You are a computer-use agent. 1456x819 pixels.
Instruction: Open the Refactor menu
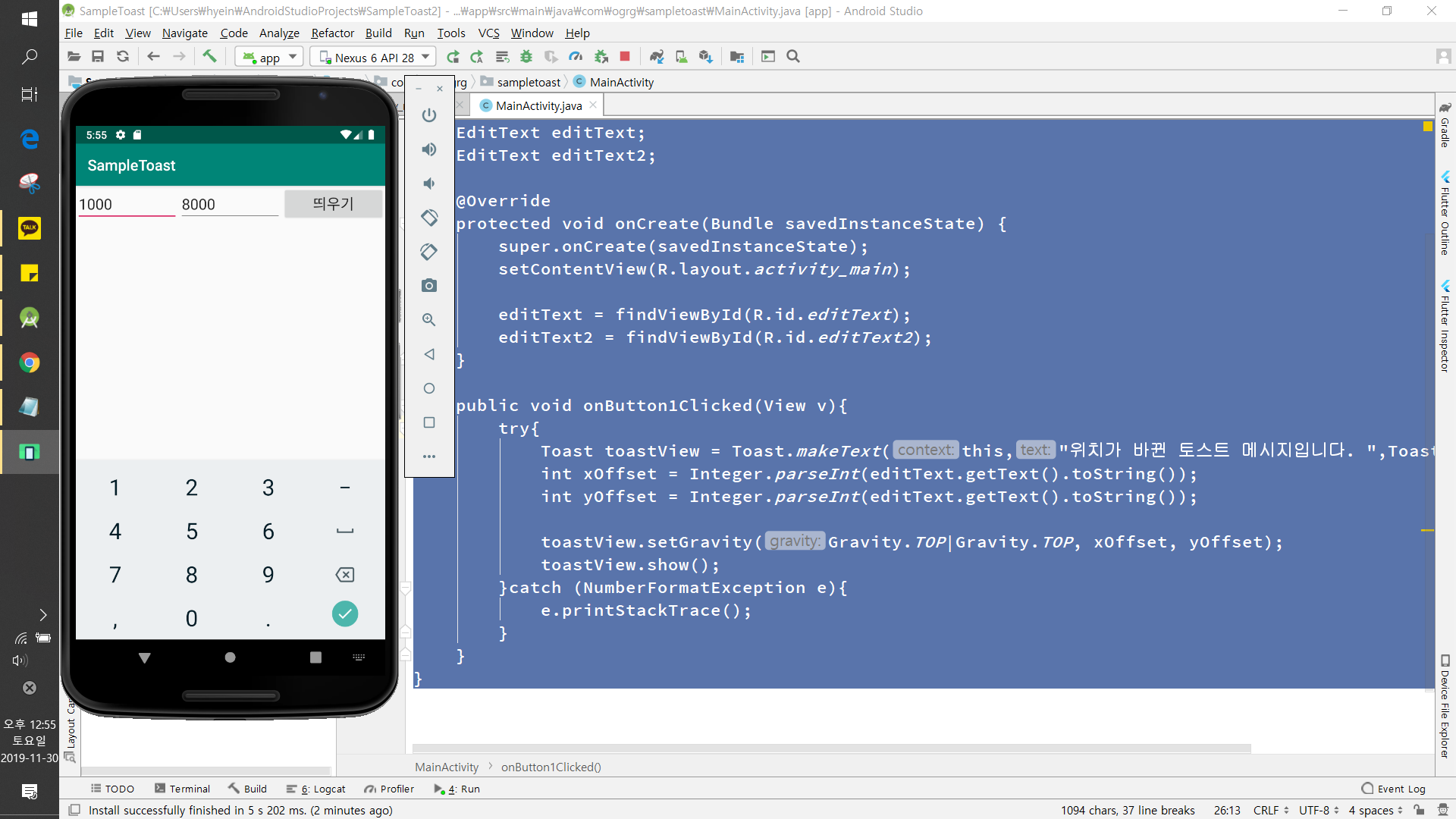tap(332, 33)
